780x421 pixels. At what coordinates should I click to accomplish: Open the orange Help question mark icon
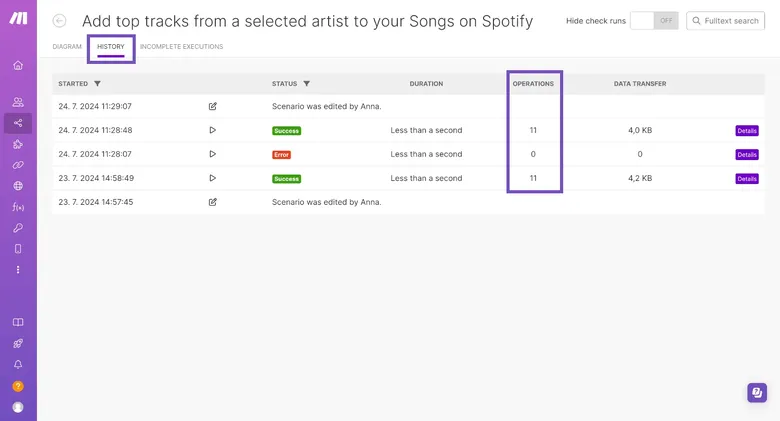coord(18,386)
